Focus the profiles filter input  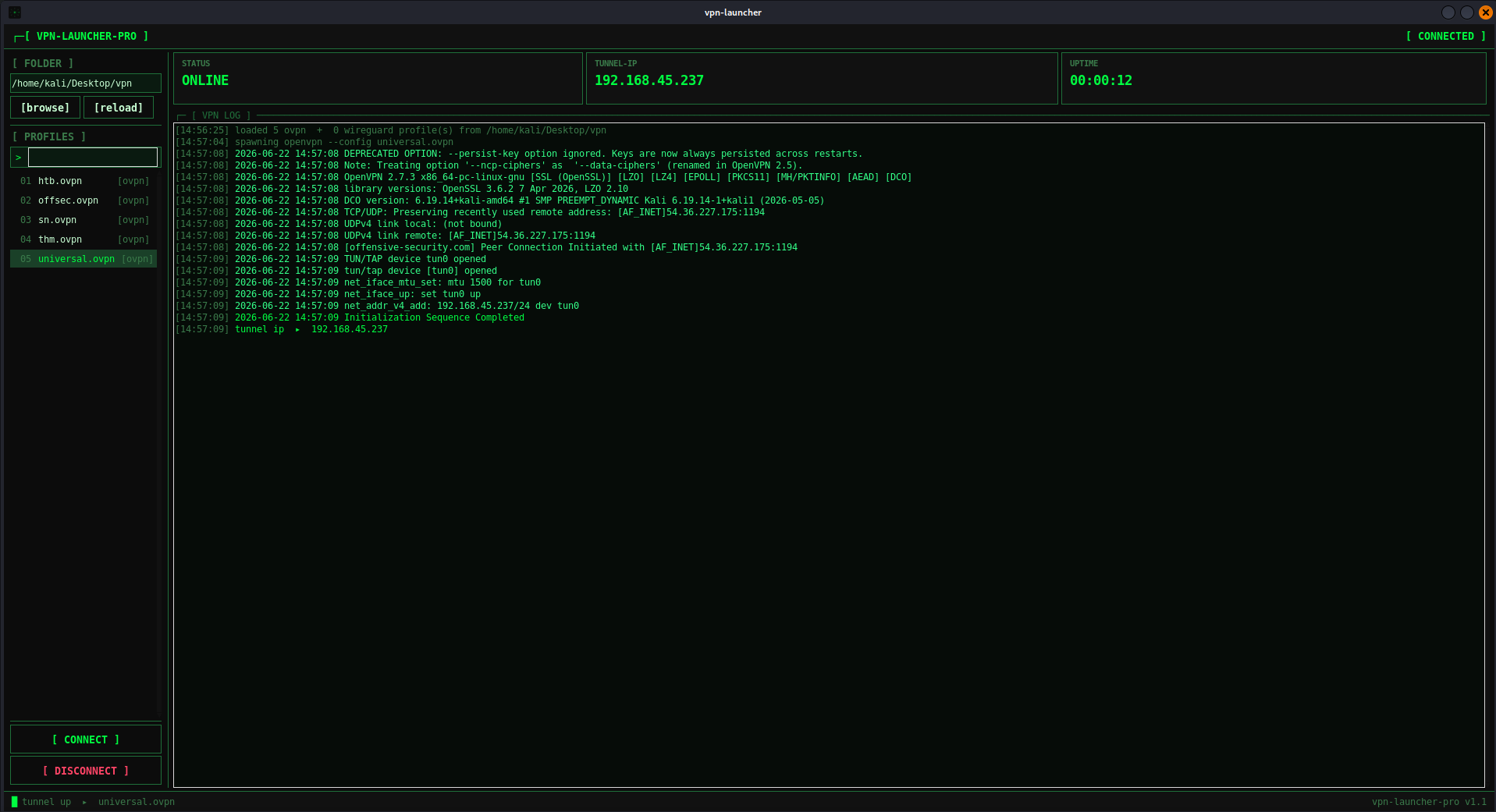[93, 158]
